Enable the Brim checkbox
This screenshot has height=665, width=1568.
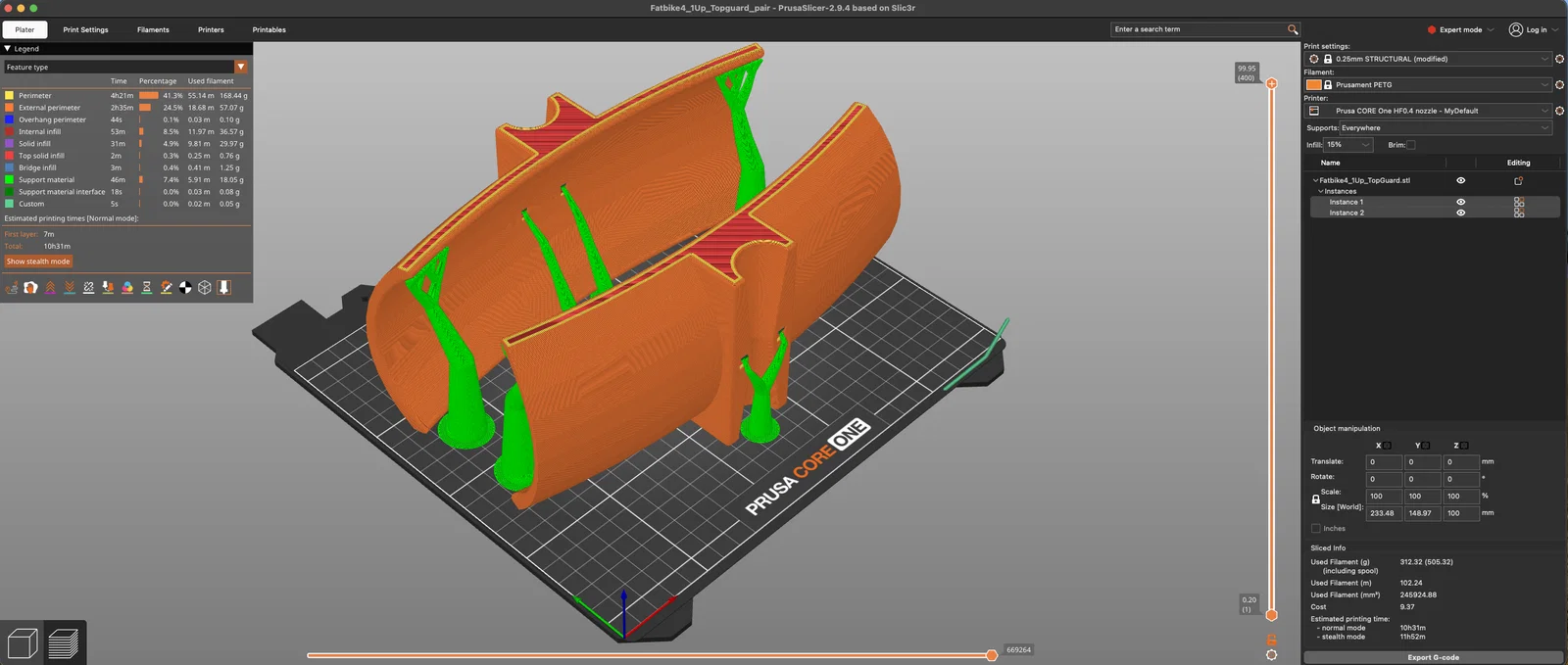coord(1411,145)
